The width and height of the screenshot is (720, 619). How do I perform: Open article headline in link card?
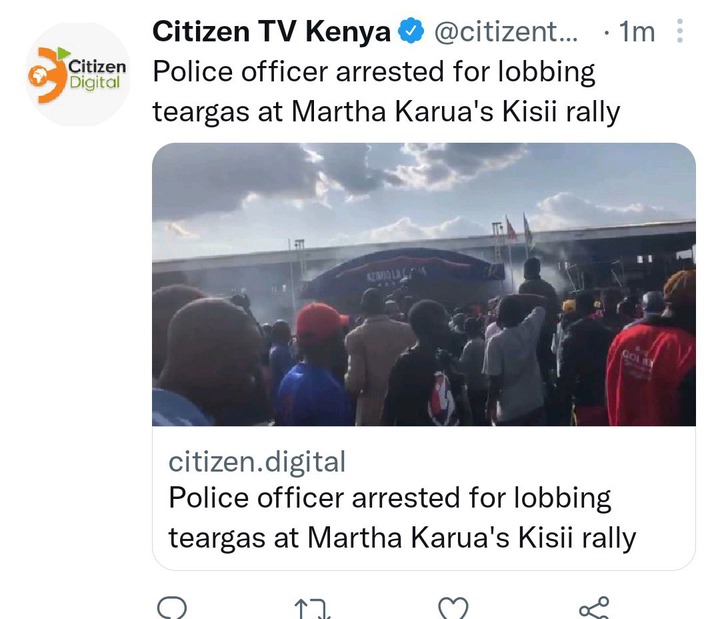(x=402, y=518)
